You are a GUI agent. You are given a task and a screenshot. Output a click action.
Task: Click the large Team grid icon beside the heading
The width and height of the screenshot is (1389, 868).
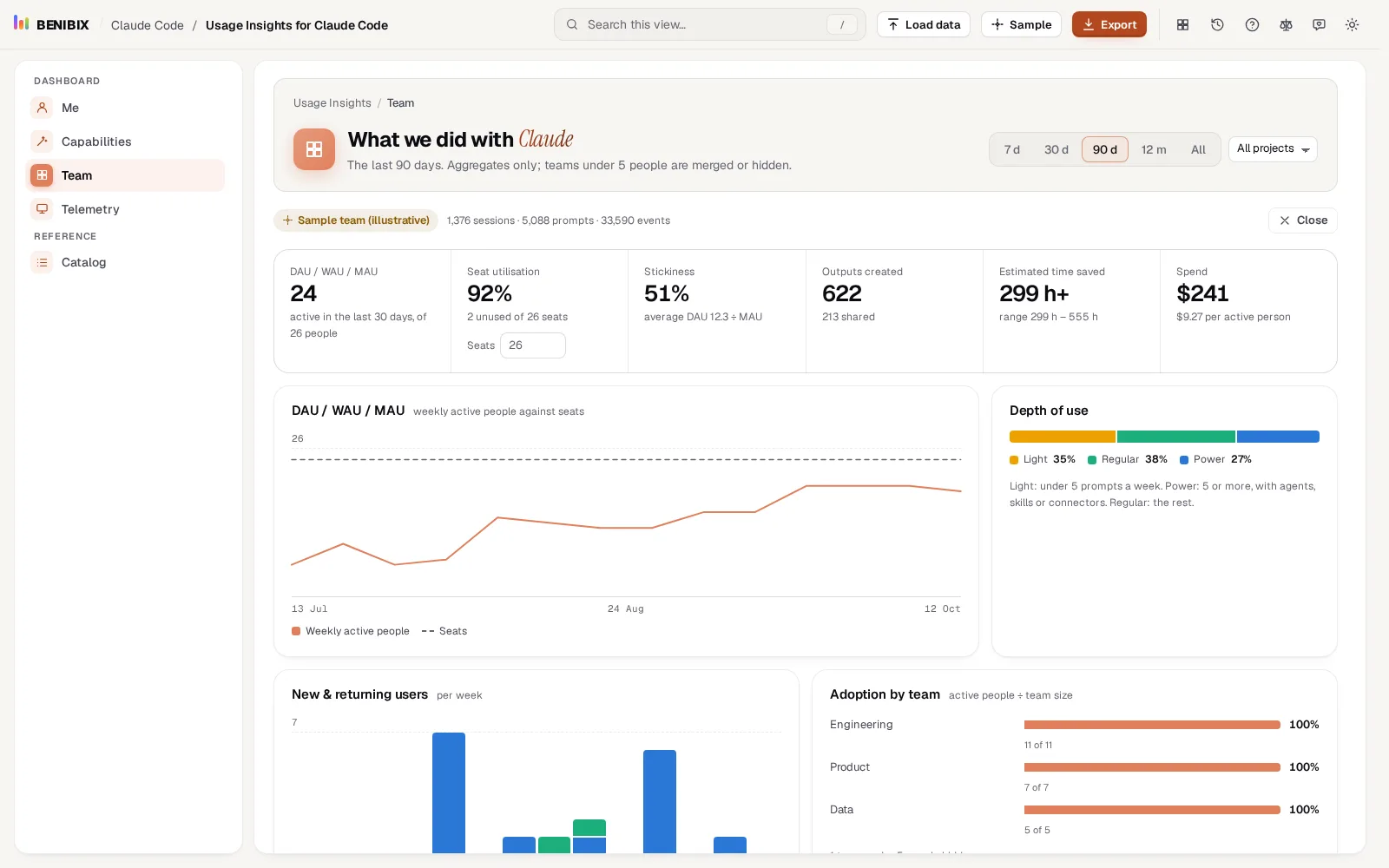(314, 149)
